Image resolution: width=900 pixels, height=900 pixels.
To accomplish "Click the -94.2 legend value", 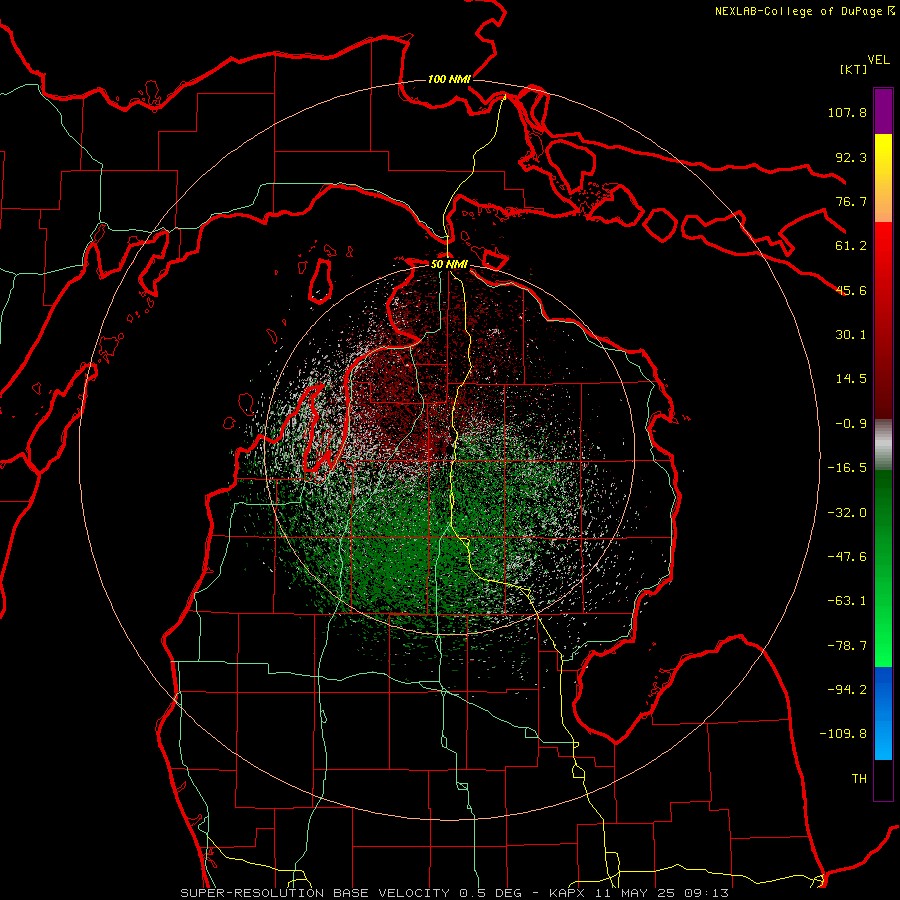I will [847, 690].
